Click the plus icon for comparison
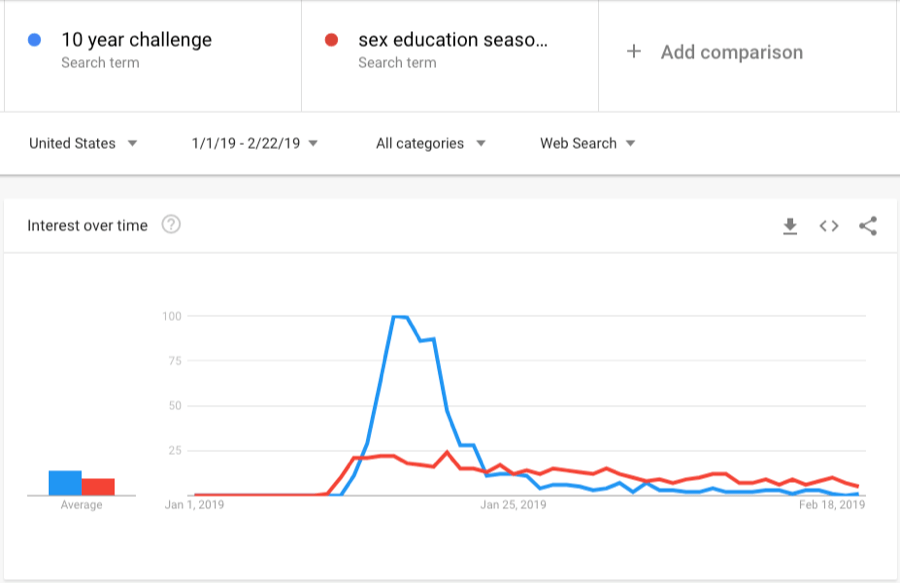Screen dimensions: 900x583 pyautogui.click(x=634, y=52)
